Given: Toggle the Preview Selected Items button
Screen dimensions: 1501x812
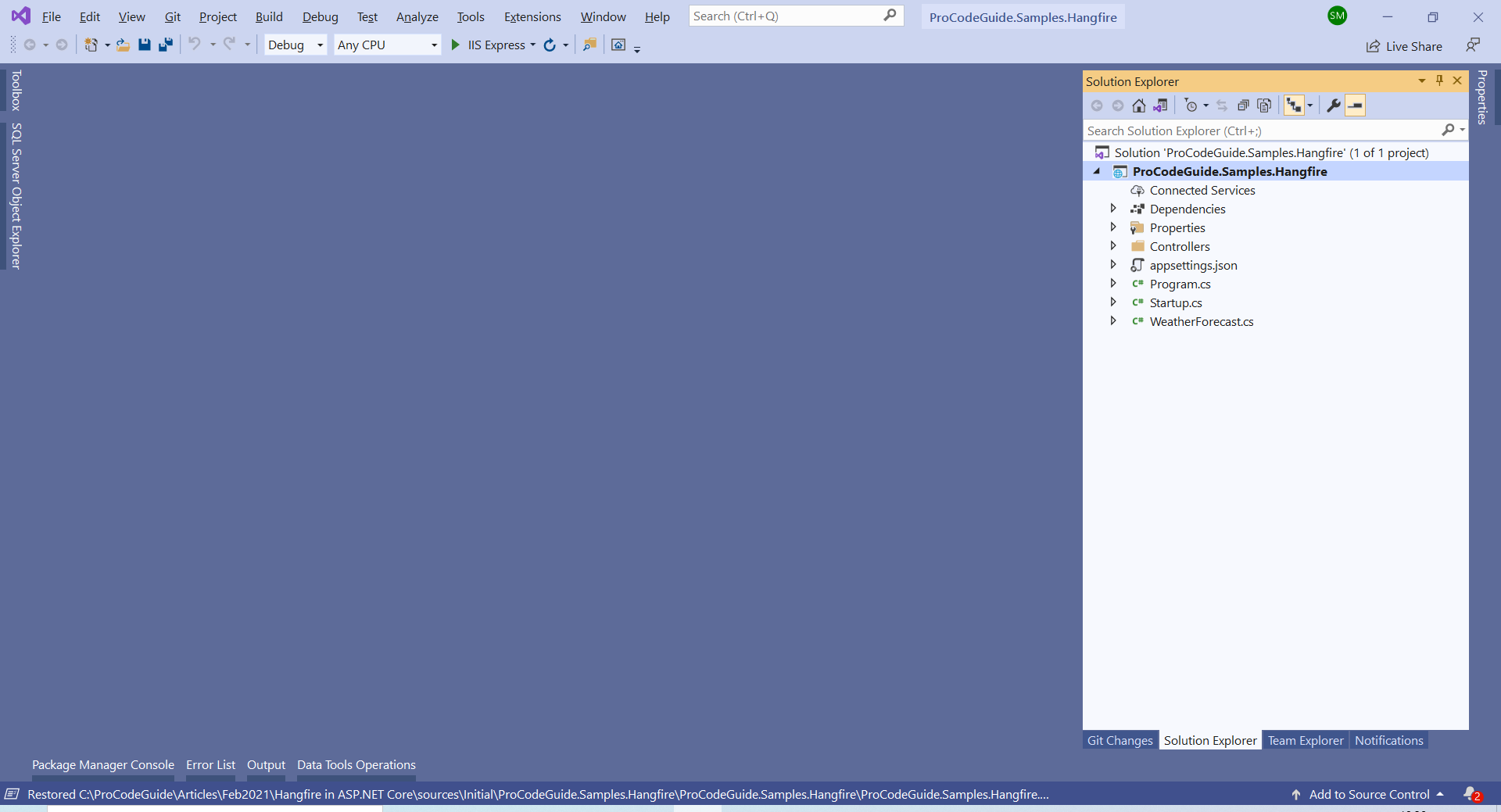Looking at the screenshot, I should (x=1355, y=106).
